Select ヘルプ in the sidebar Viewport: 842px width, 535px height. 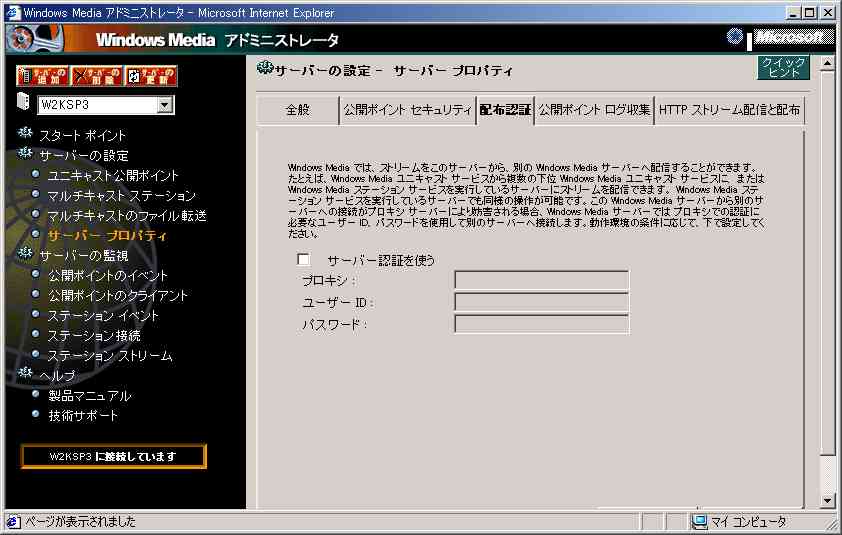point(57,375)
